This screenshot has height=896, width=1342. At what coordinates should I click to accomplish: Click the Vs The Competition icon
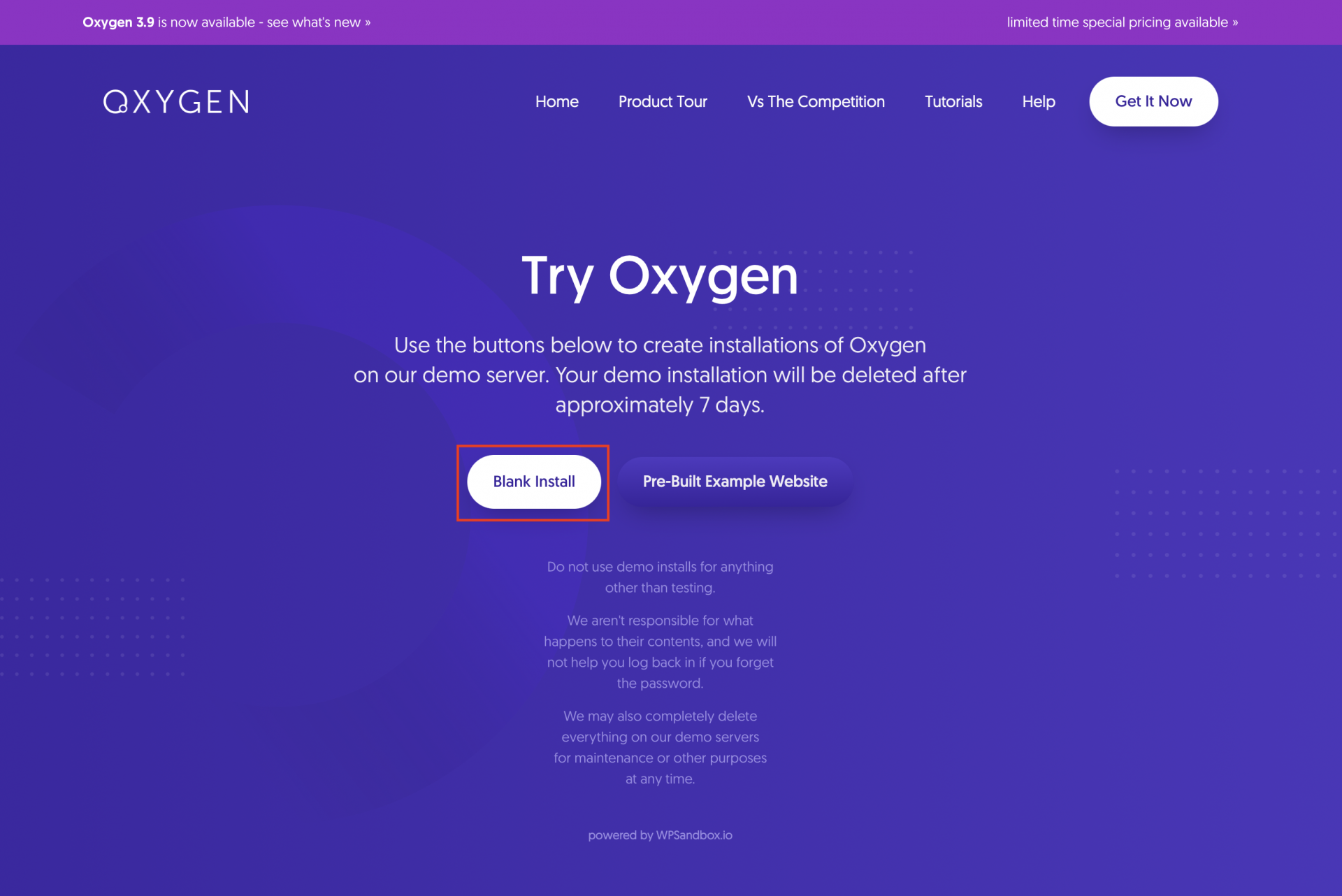(816, 101)
